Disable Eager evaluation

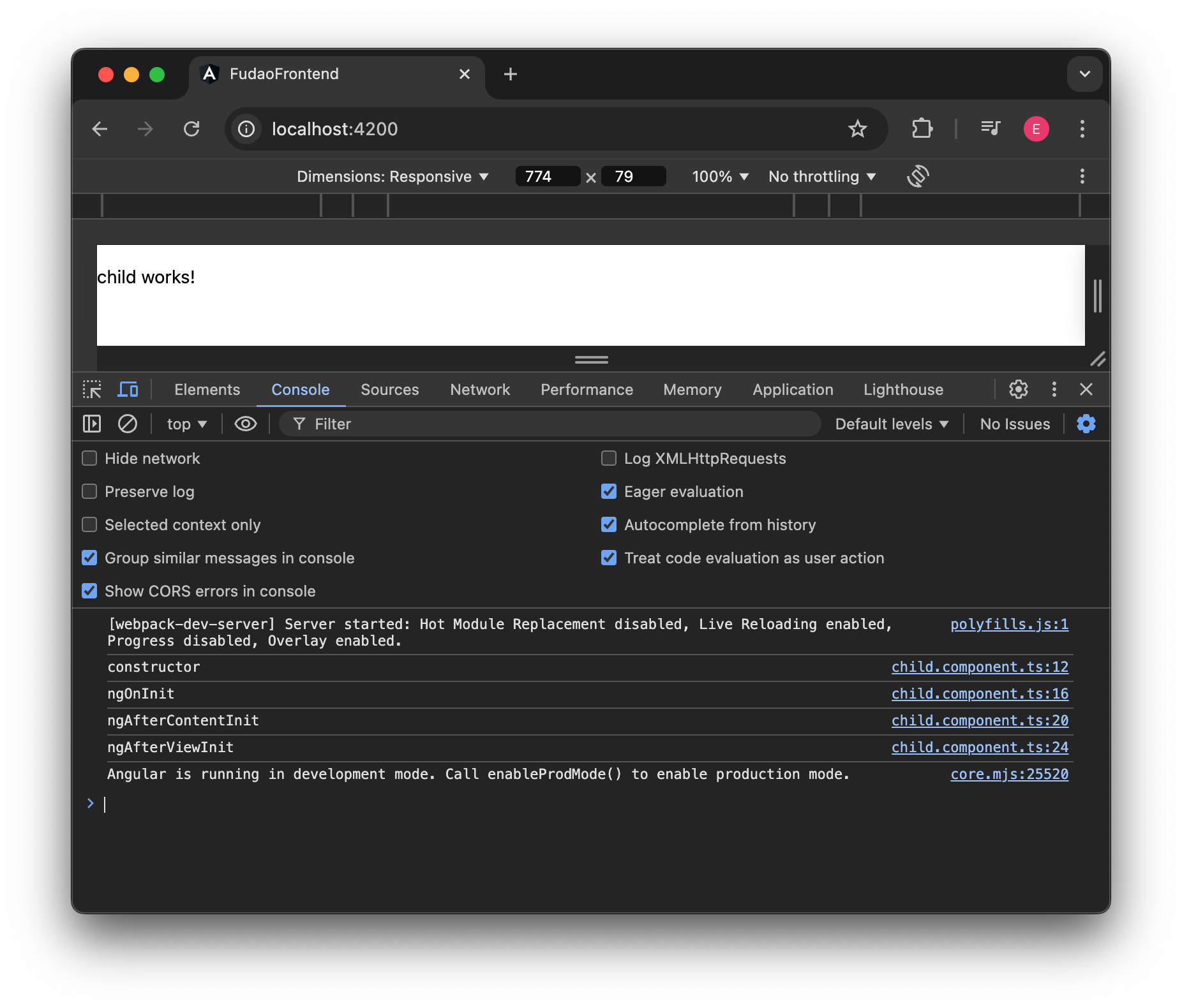click(608, 491)
